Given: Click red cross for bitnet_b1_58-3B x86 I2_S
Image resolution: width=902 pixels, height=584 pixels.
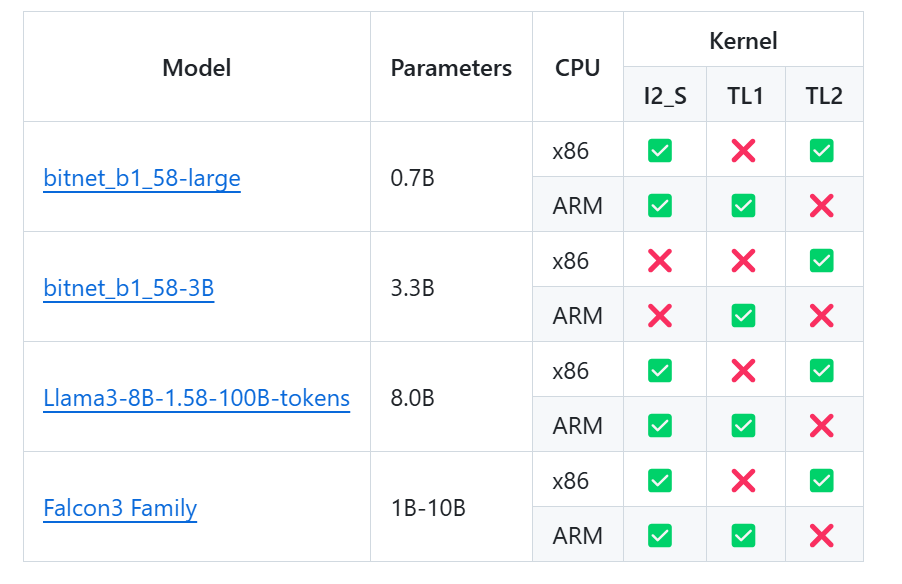Looking at the screenshot, I should tap(660, 261).
